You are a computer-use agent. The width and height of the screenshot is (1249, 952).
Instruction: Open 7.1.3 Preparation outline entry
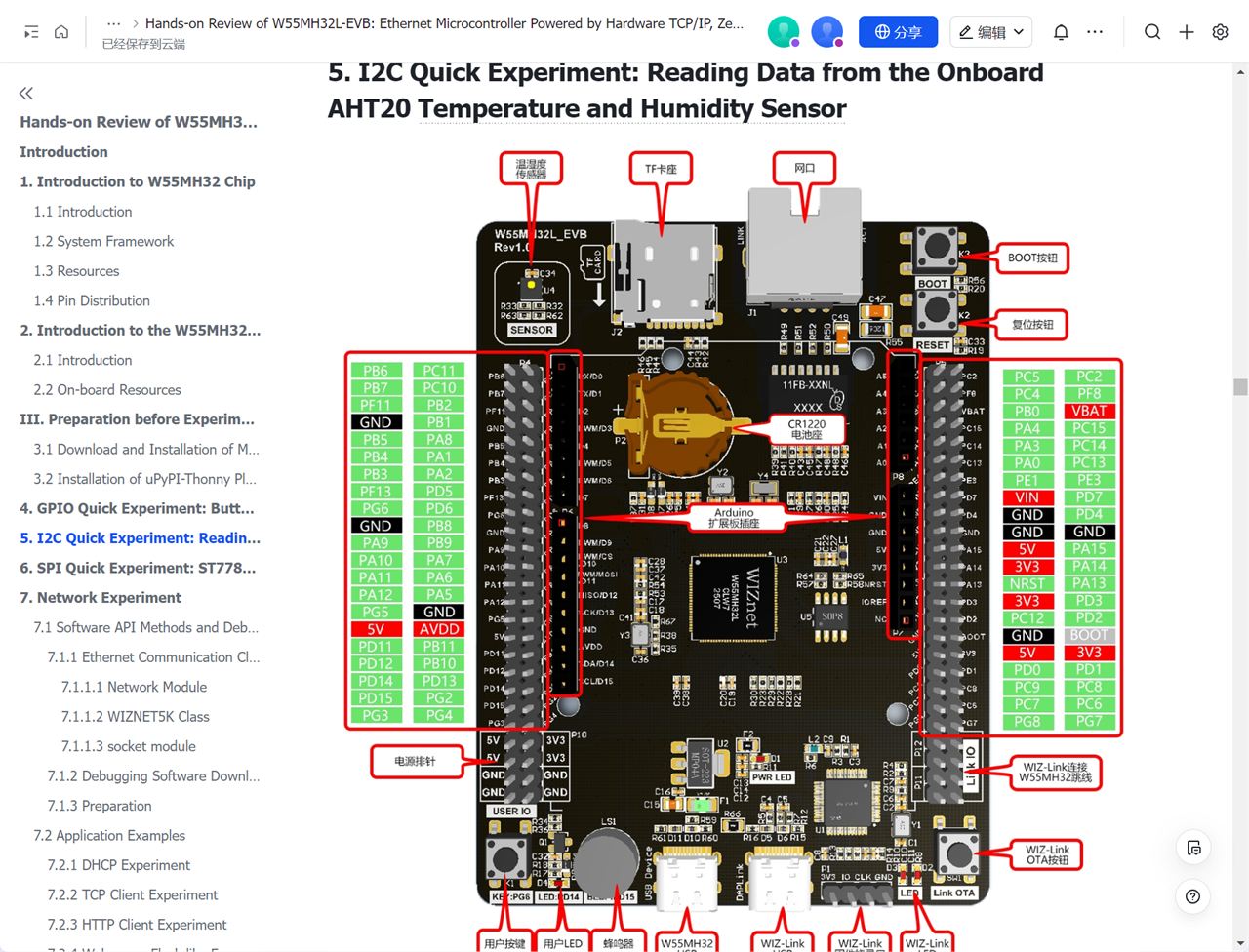100,806
